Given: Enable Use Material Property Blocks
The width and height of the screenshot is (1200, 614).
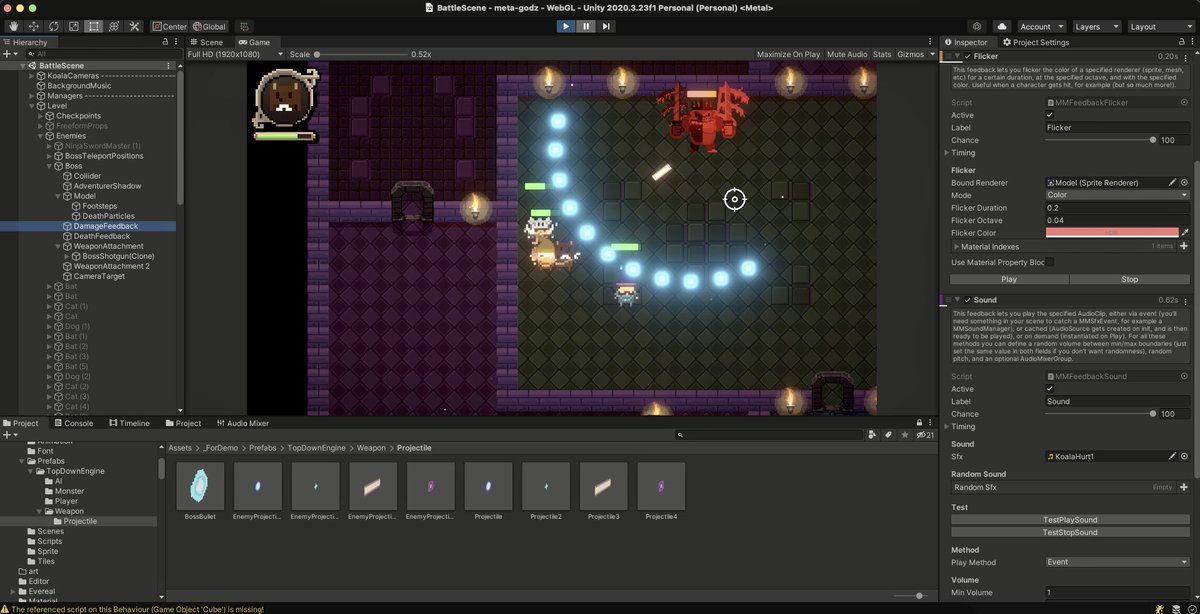Looking at the screenshot, I should pyautogui.click(x=1049, y=262).
